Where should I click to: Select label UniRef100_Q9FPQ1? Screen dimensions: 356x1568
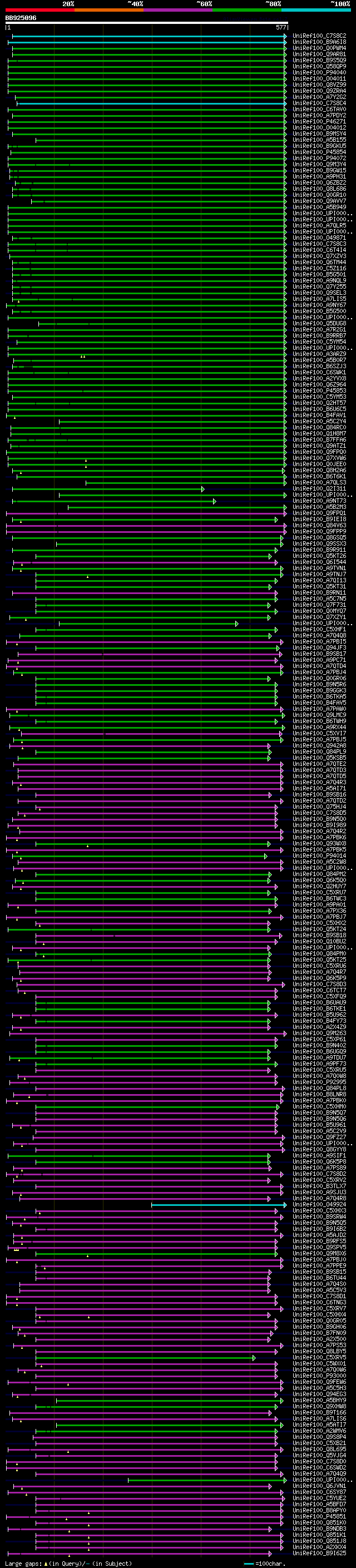coord(319,514)
